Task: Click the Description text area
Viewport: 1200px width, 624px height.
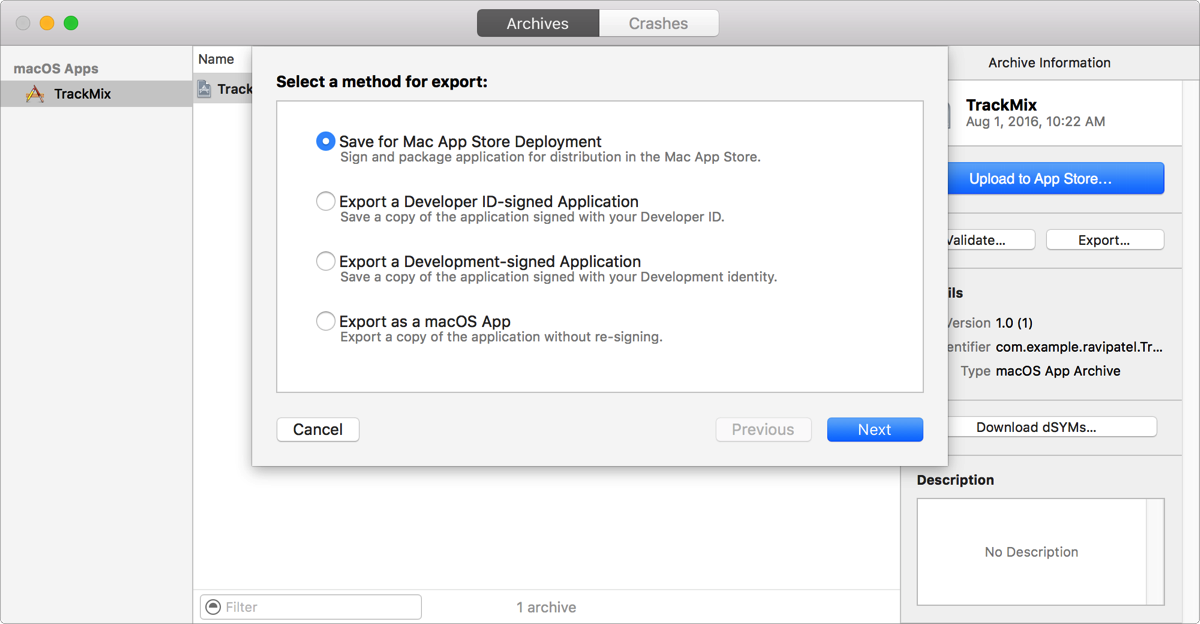Action: [x=1031, y=552]
